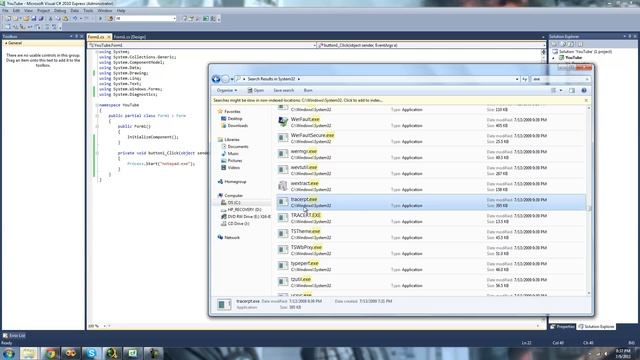Click the New Project toolbar icon
640x360 pixels.
pos(9,18)
